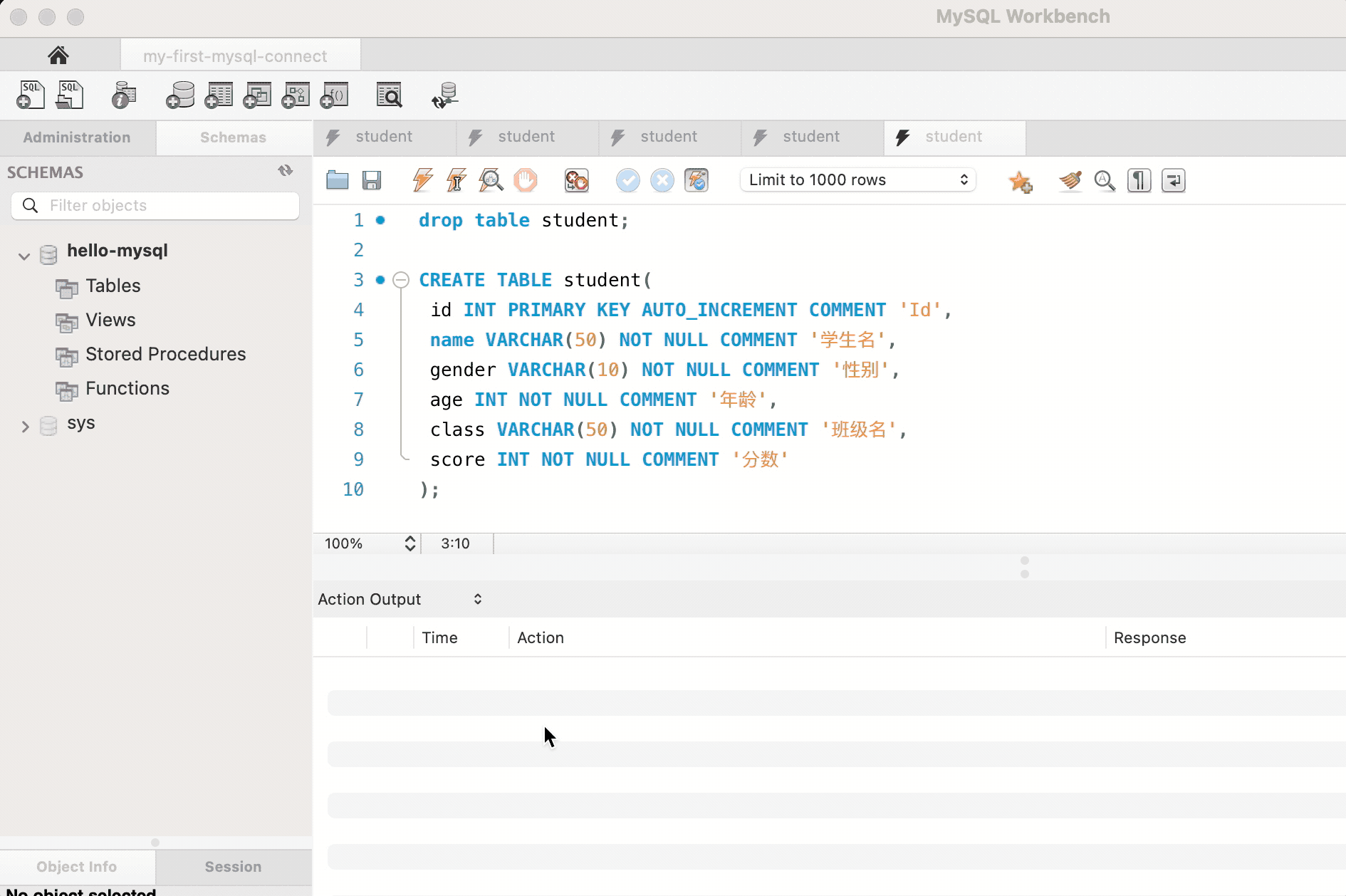Execute the SQL script with lightning icon
The height and width of the screenshot is (896, 1346).
coord(422,180)
